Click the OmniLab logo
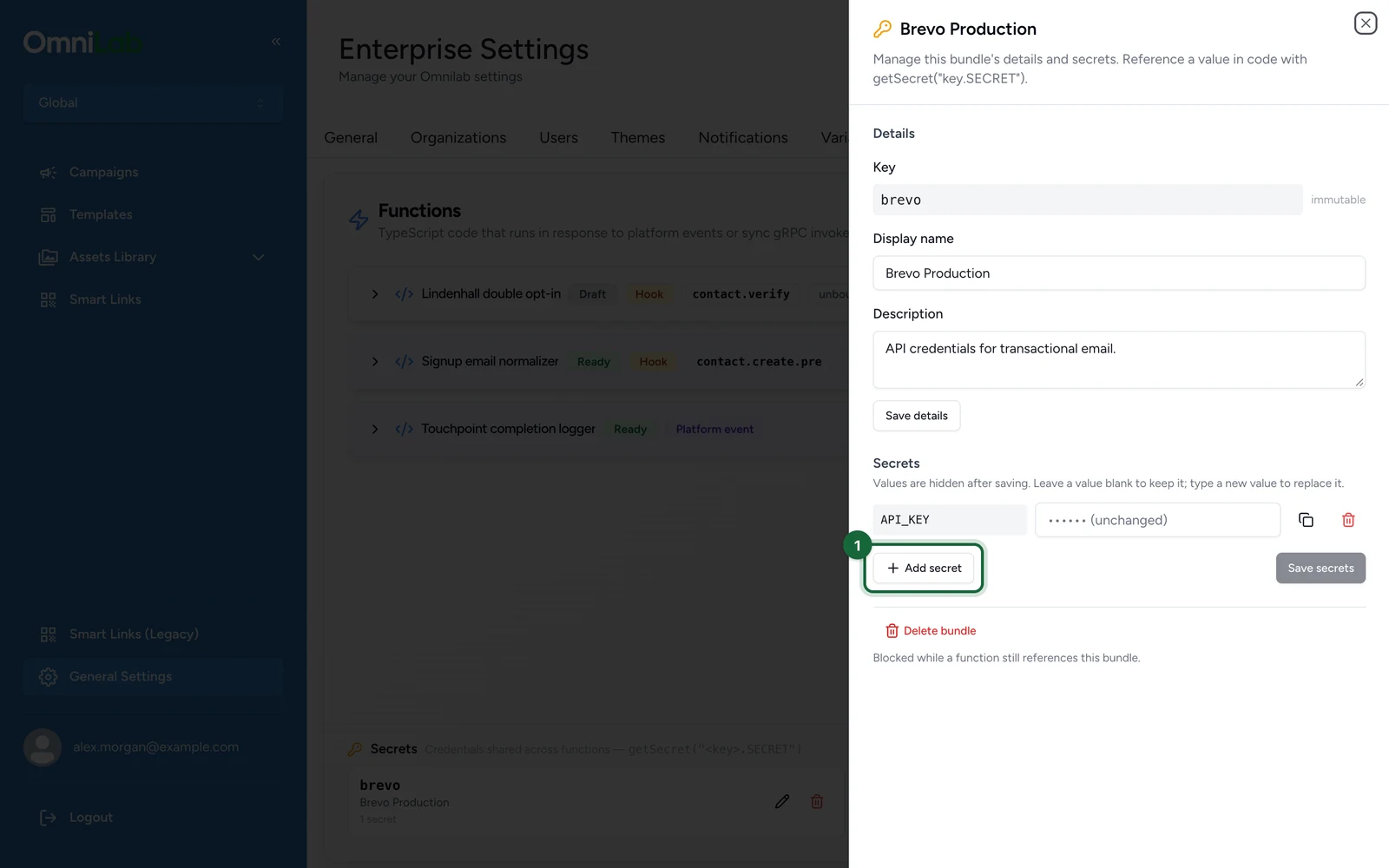Viewport: 1389px width, 868px height. tap(83, 42)
